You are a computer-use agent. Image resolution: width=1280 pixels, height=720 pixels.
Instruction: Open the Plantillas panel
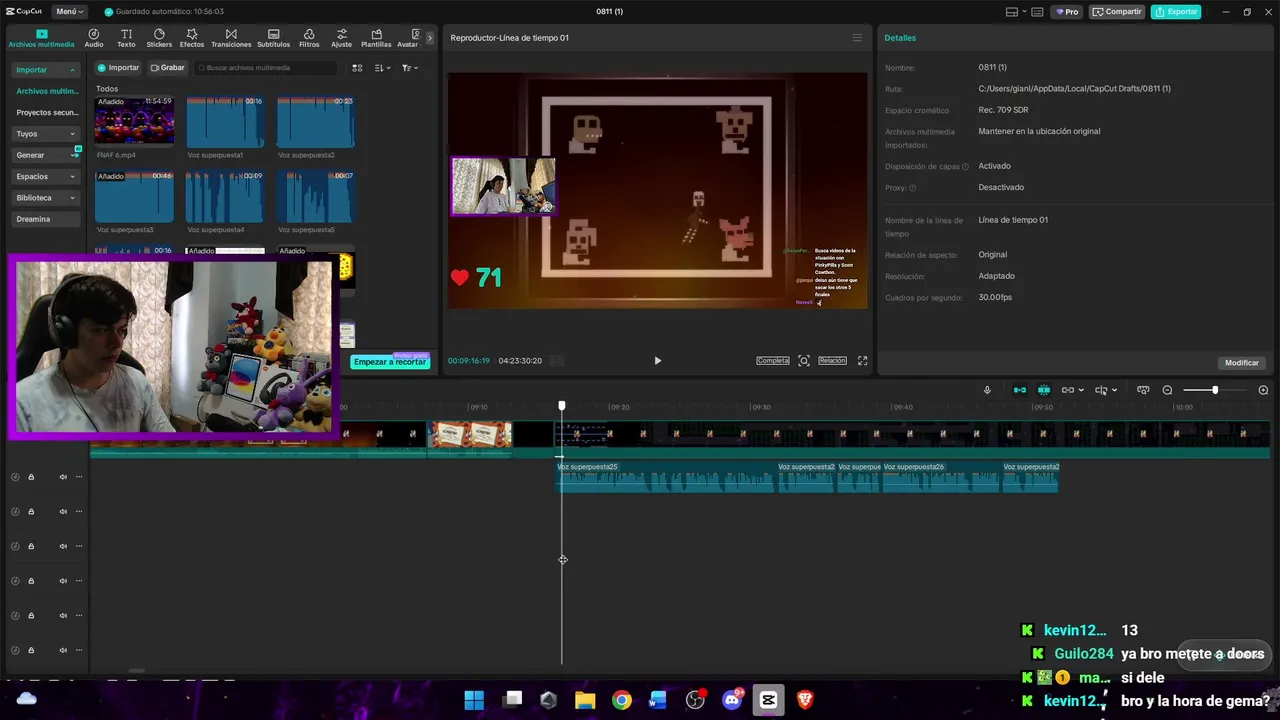pyautogui.click(x=376, y=38)
